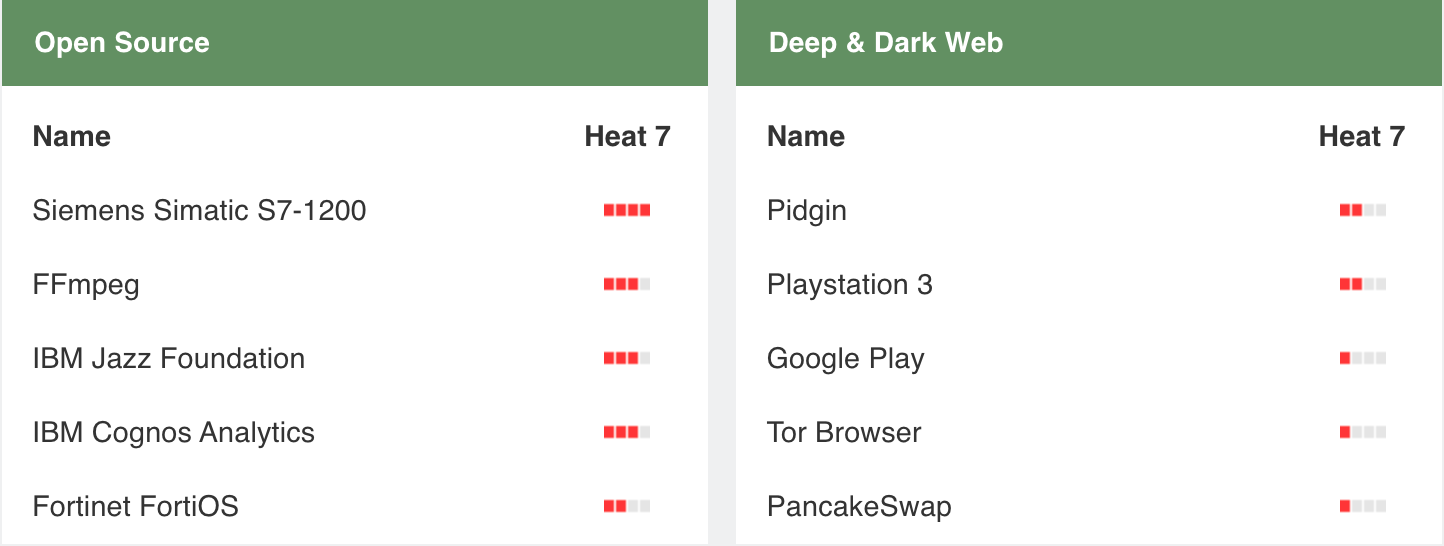The width and height of the screenshot is (1444, 546).
Task: Open the FFmpeg entry
Action: click(x=86, y=285)
